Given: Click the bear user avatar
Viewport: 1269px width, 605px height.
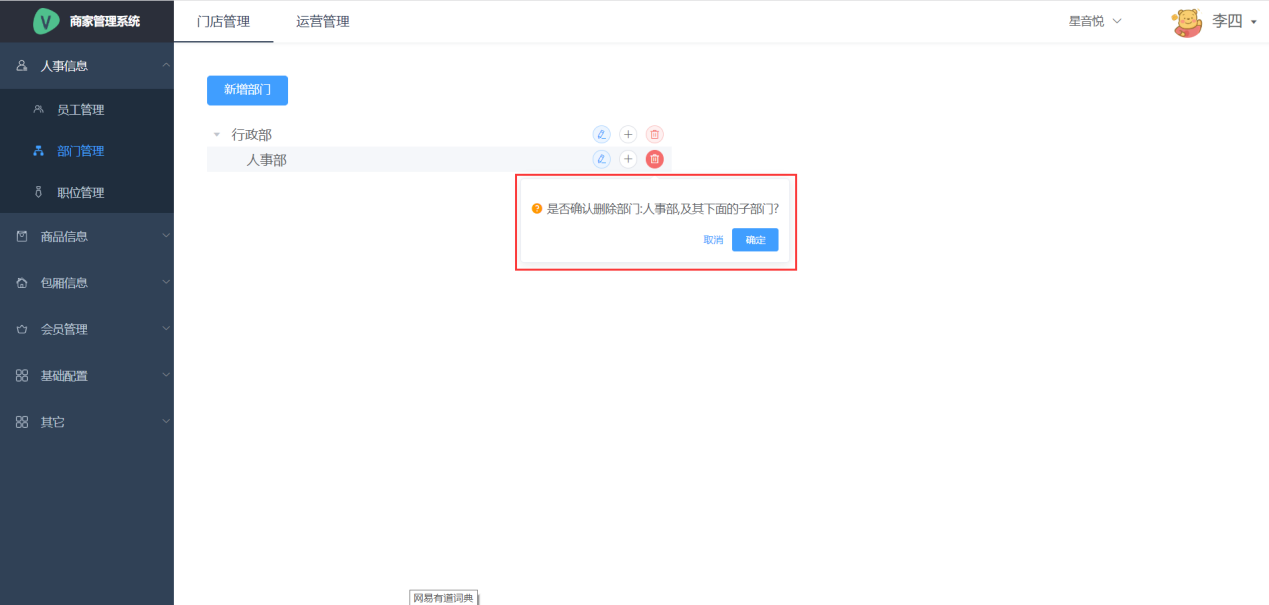Looking at the screenshot, I should pos(1187,21).
